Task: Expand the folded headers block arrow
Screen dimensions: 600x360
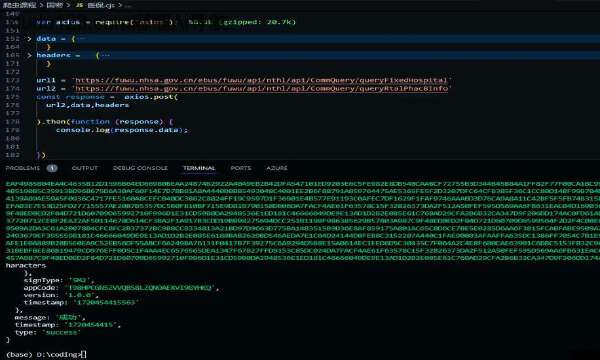Action: coord(29,55)
